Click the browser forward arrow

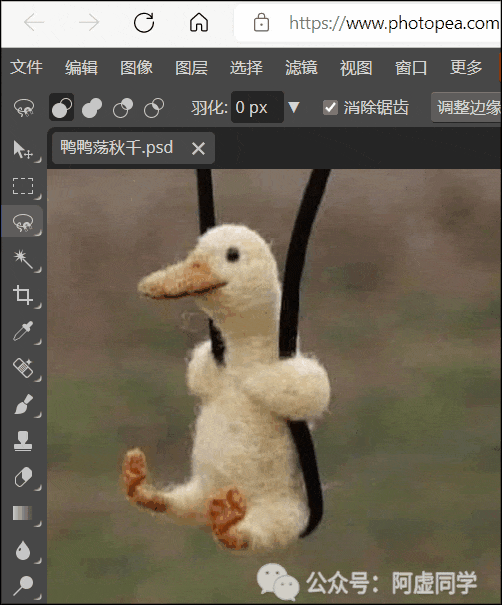coord(89,23)
